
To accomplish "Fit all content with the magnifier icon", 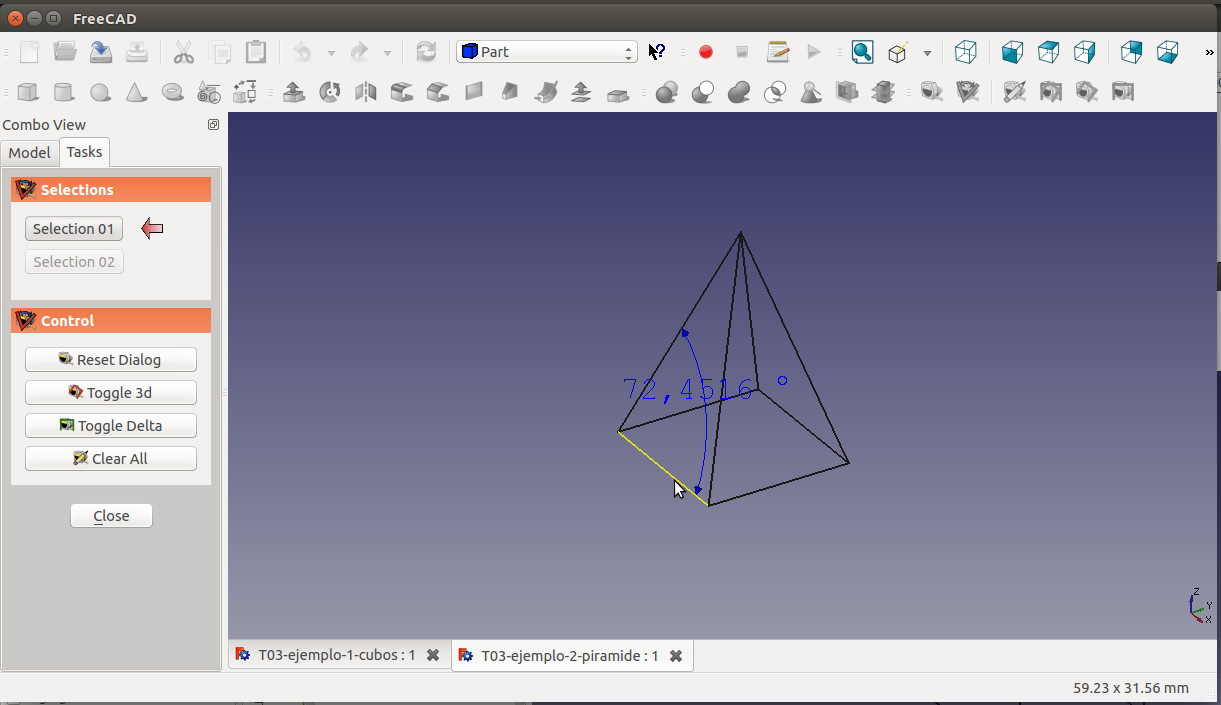I will click(x=862, y=52).
